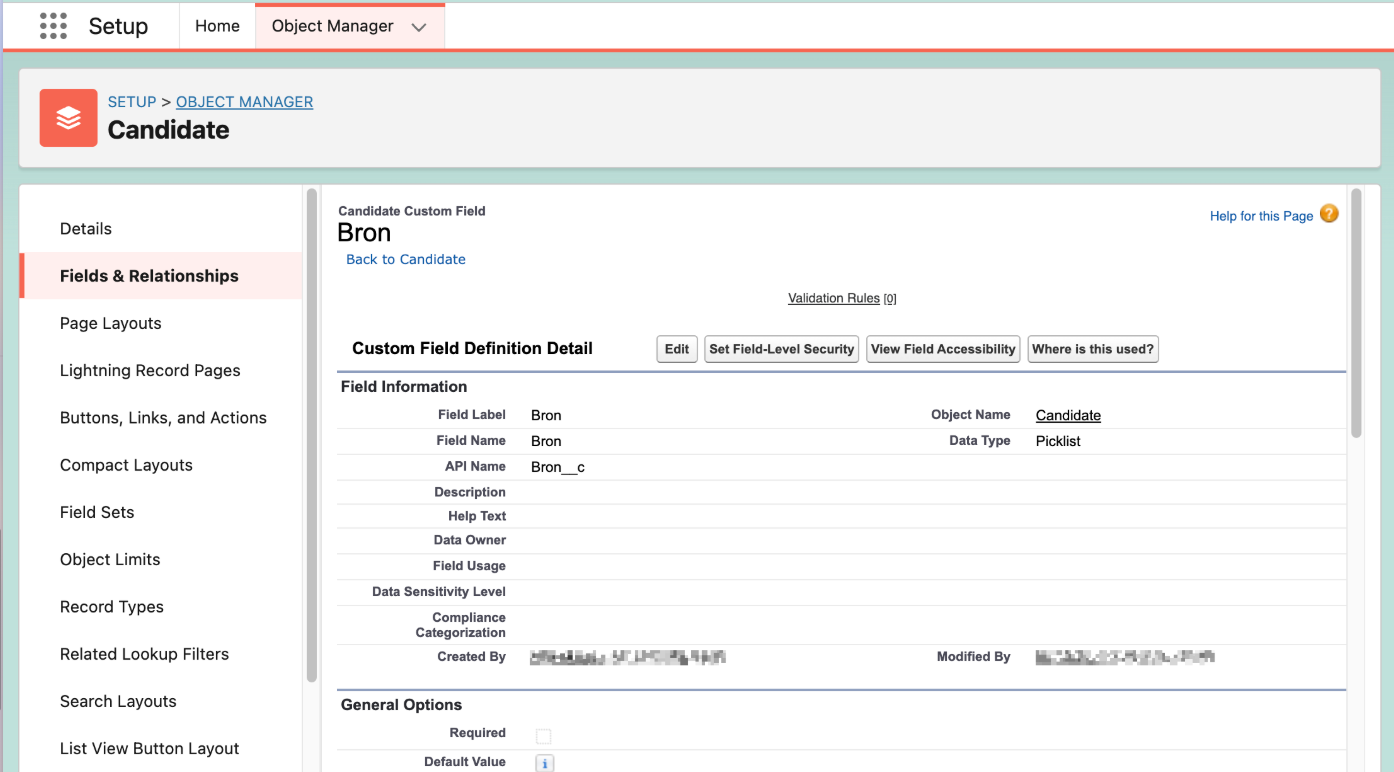This screenshot has height=772, width=1394.
Task: Select Details in the sidebar
Action: pos(86,229)
